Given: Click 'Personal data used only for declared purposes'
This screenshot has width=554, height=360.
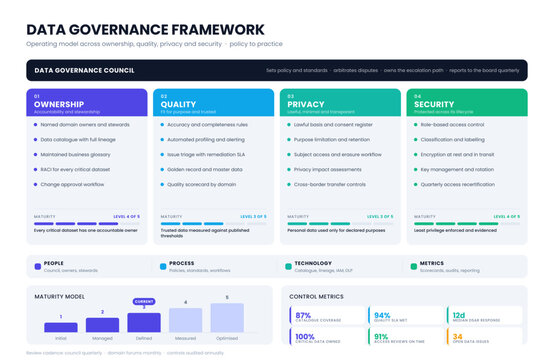Looking at the screenshot, I should coord(336,230).
